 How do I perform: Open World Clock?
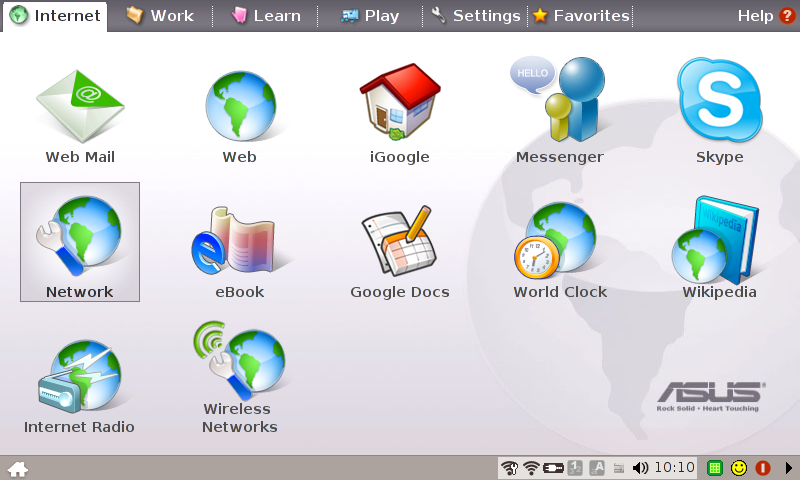[560, 250]
